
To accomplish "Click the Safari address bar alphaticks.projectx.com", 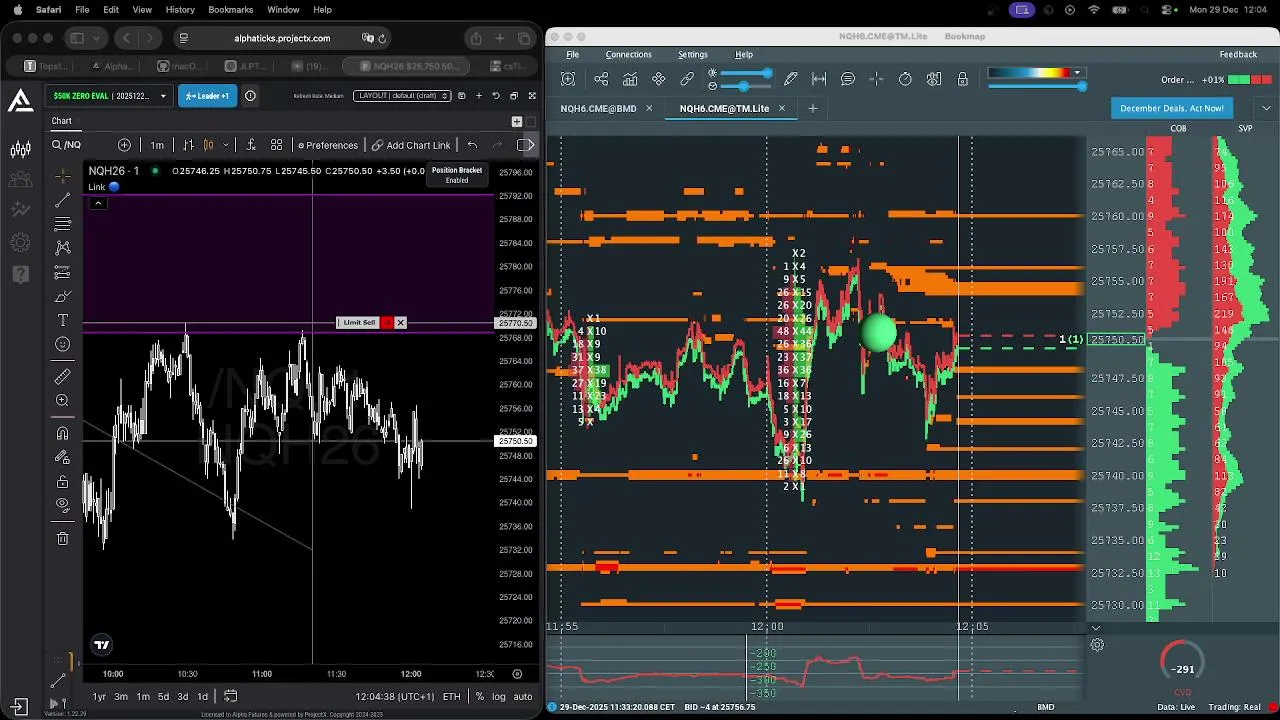I will coord(281,38).
